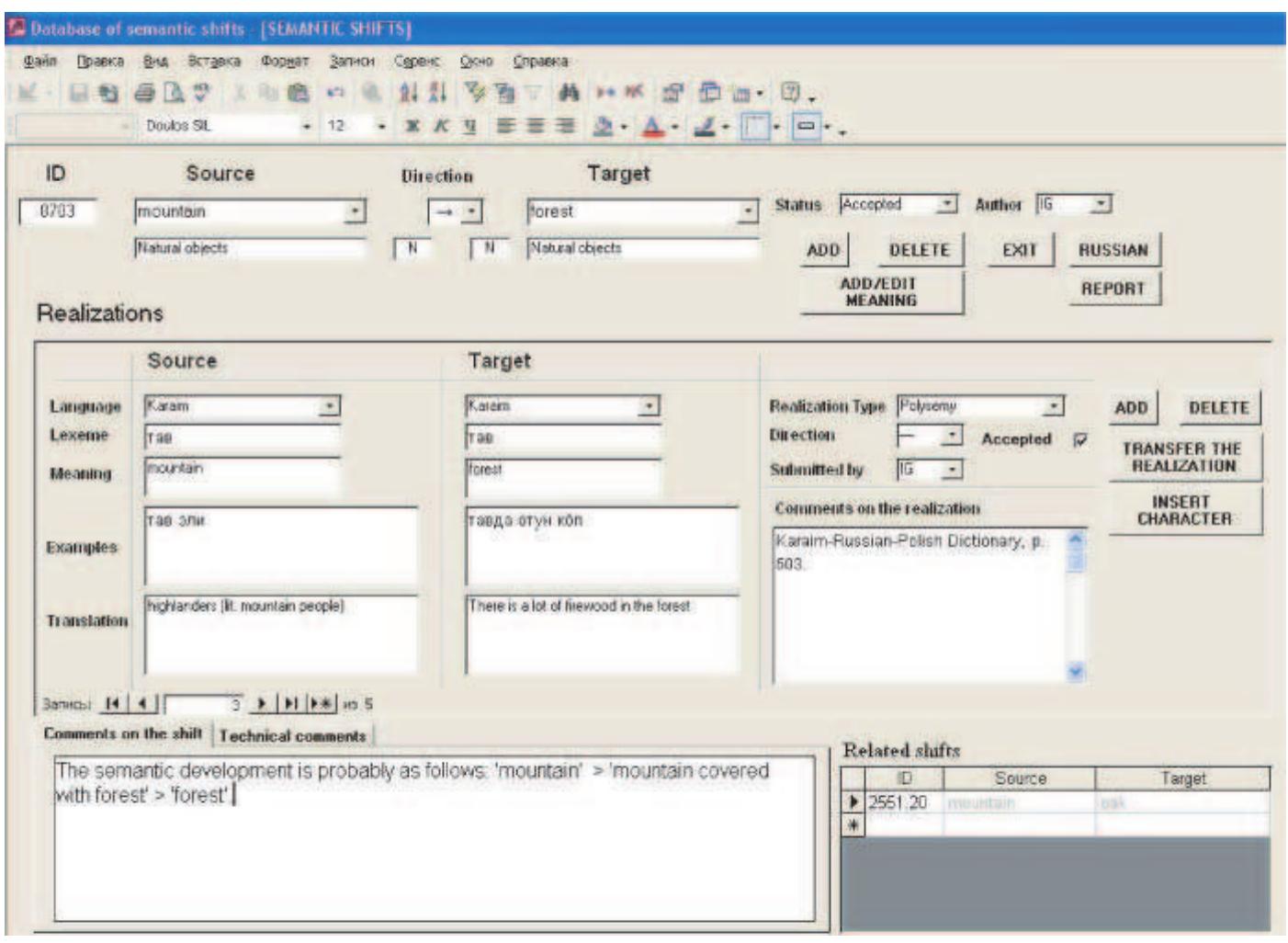Expand the Realization Type dropdown showing Polysemy
The height and width of the screenshot is (943, 1288).
(1054, 406)
